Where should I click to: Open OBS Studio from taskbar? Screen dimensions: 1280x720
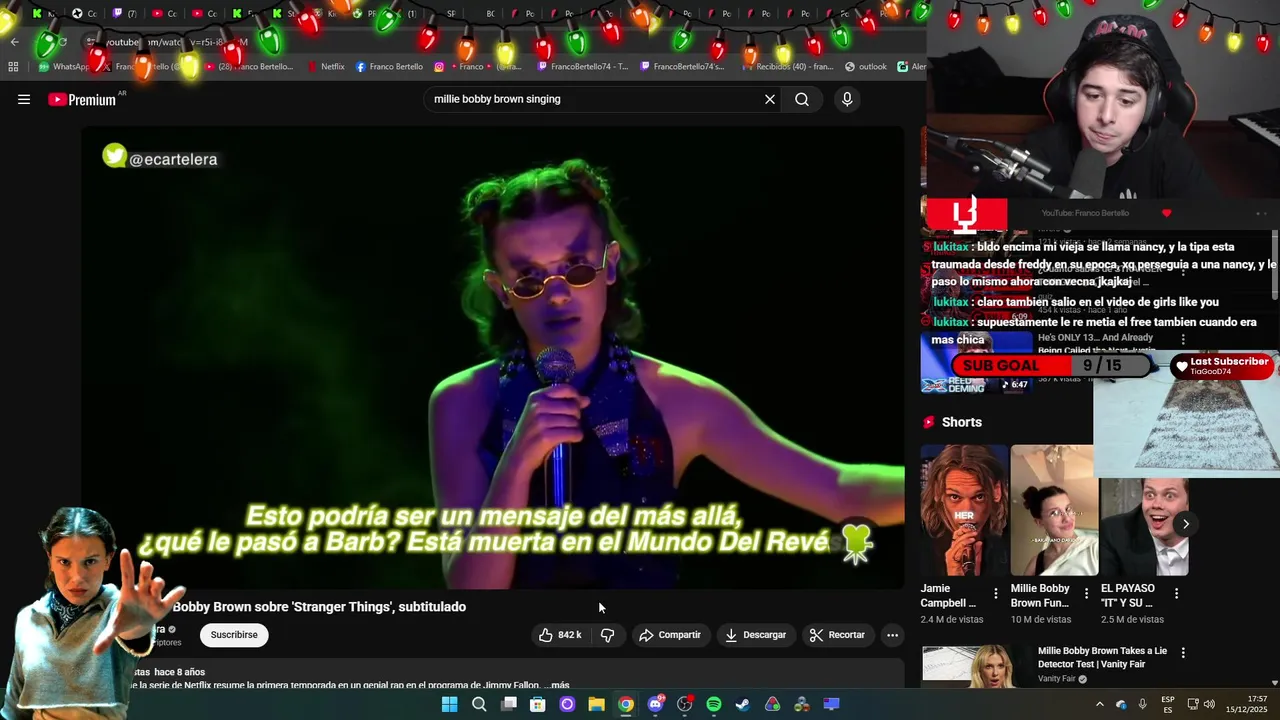(x=685, y=704)
